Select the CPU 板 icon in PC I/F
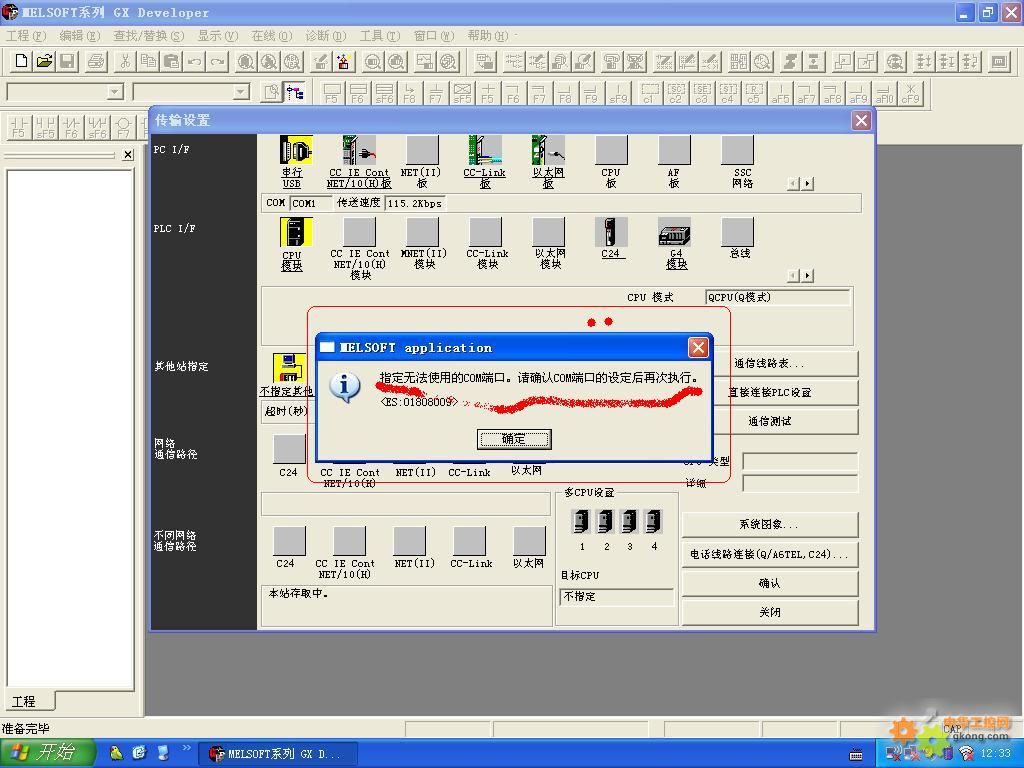1024x768 pixels. (611, 150)
